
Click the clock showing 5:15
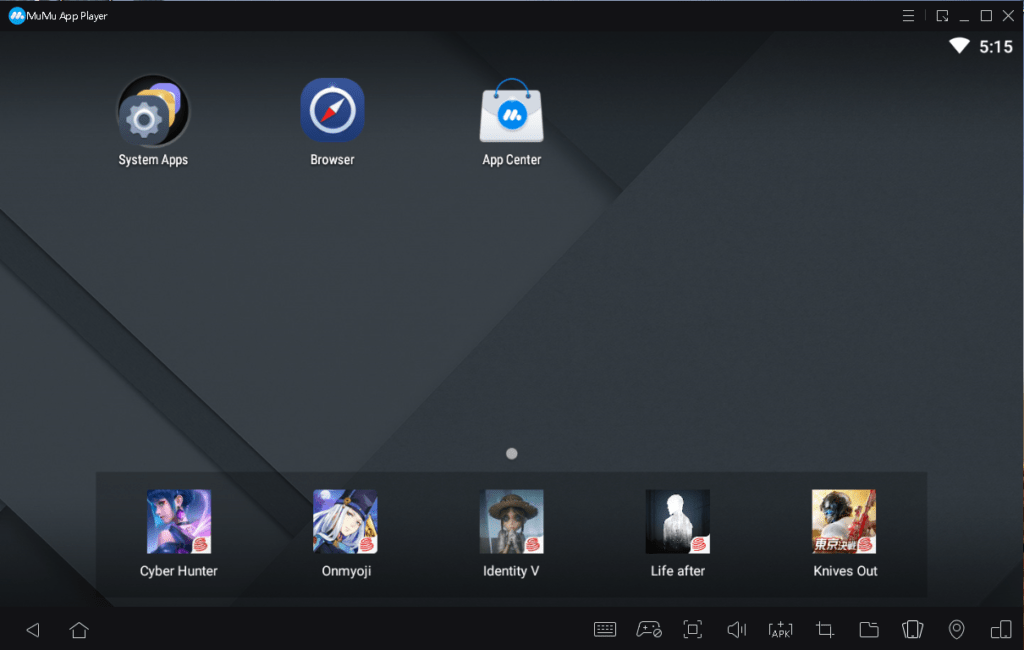tap(996, 46)
